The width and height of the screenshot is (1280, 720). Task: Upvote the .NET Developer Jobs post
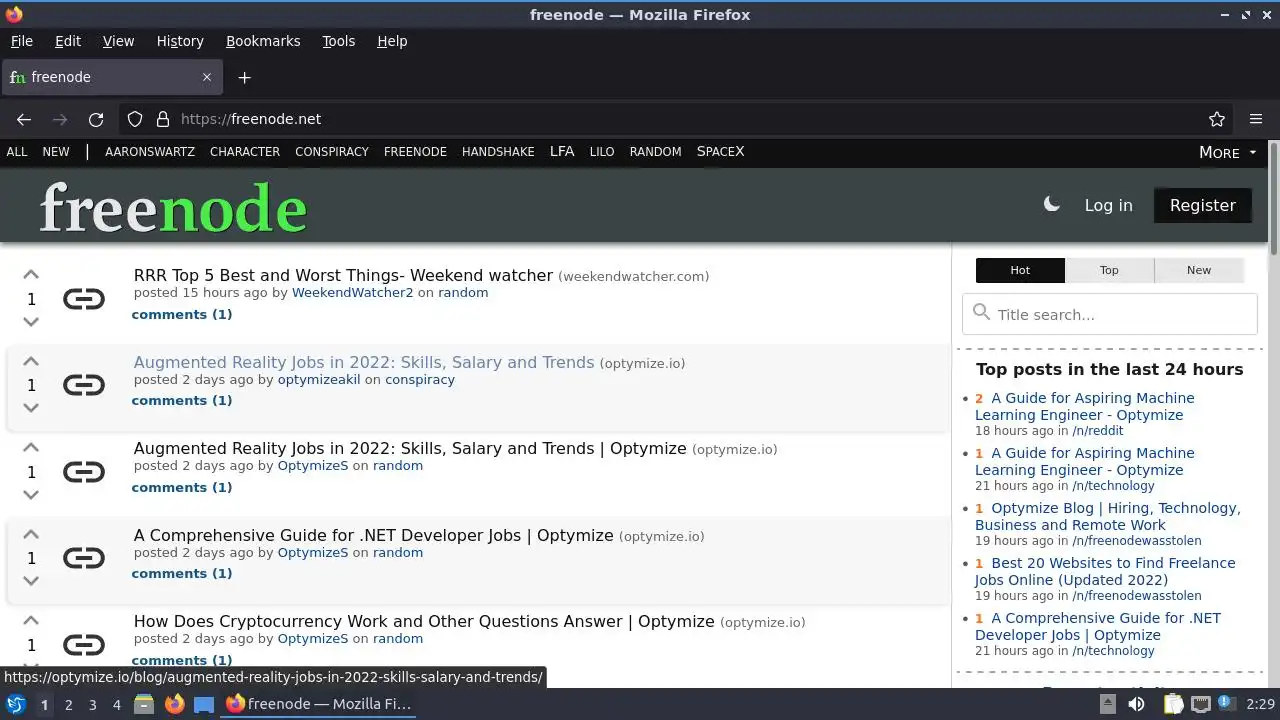31,534
